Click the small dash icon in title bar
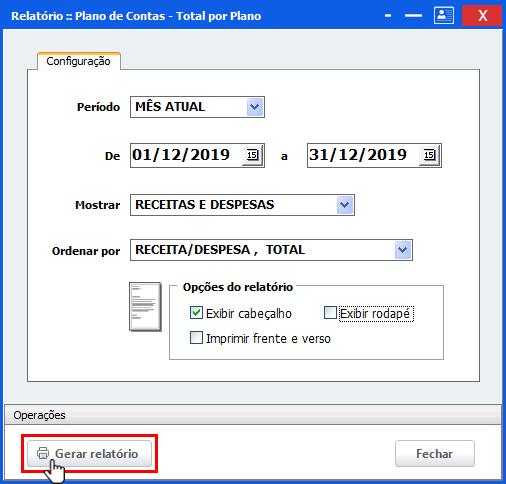 click(x=388, y=16)
